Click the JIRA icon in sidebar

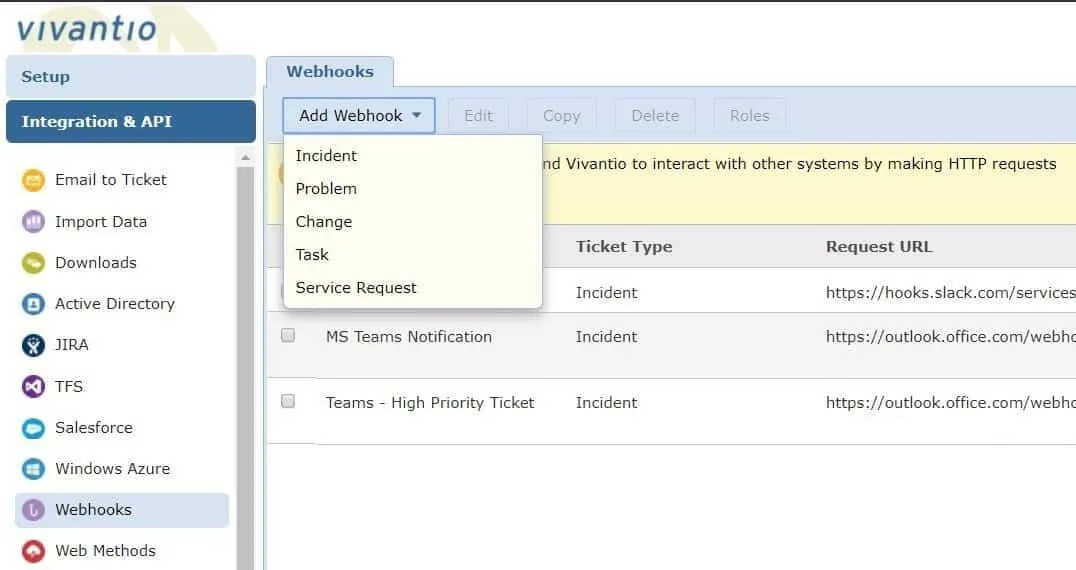[33, 345]
